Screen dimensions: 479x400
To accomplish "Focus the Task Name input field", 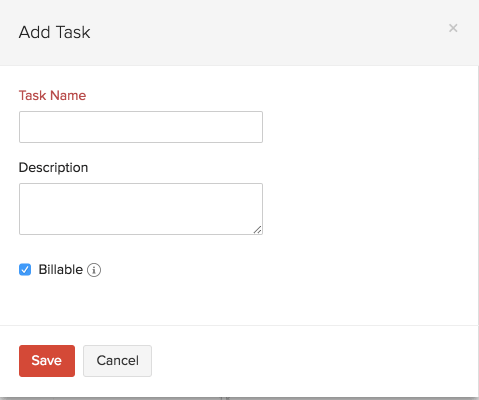I will point(141,127).
